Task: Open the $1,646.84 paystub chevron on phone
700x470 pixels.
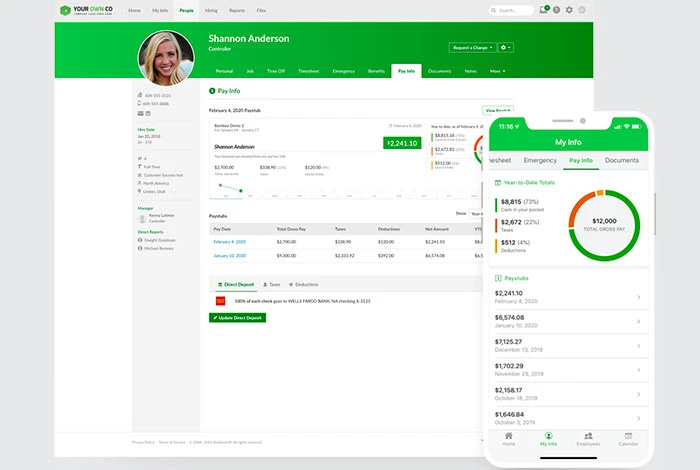Action: [639, 418]
